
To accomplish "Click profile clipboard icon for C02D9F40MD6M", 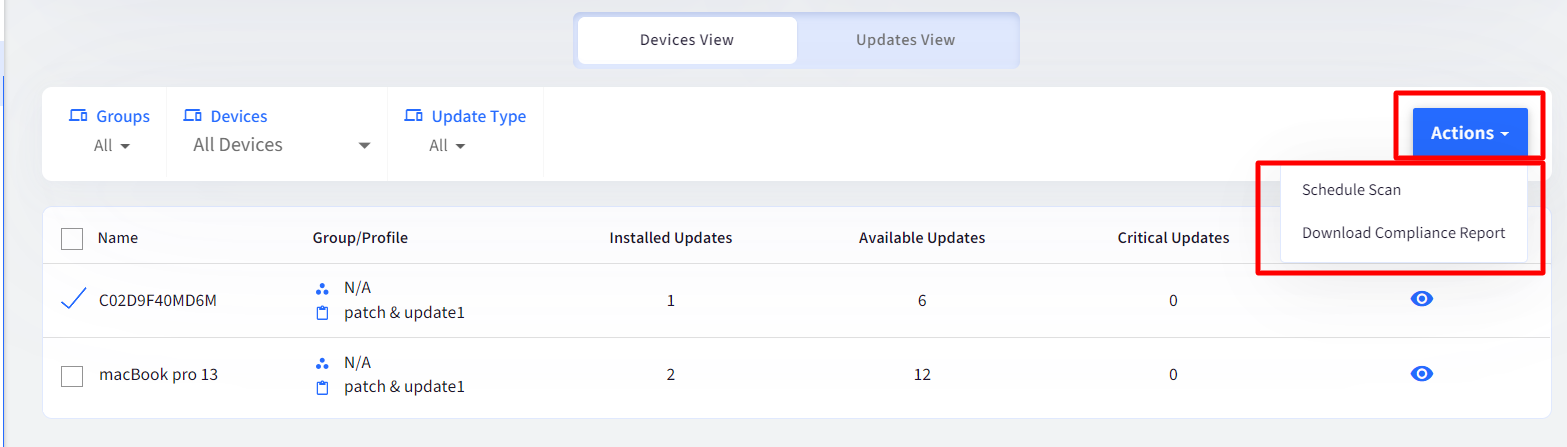I will click(322, 313).
